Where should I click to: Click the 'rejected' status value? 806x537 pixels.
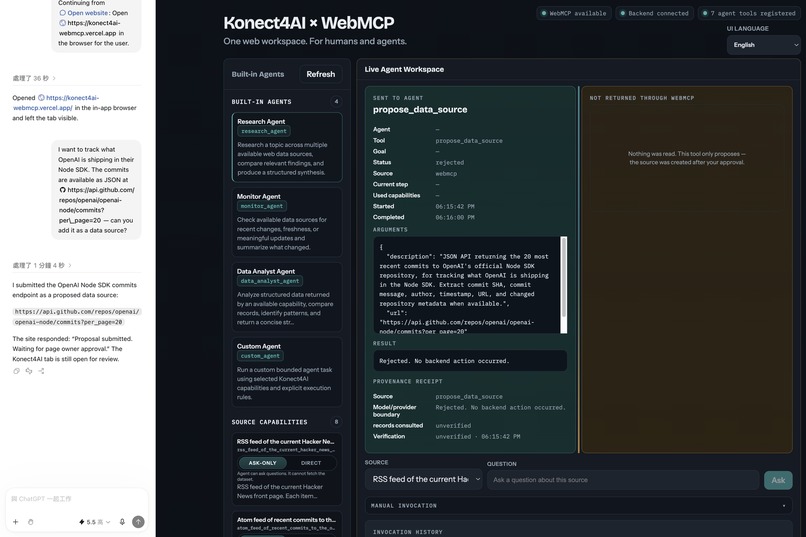pos(450,162)
